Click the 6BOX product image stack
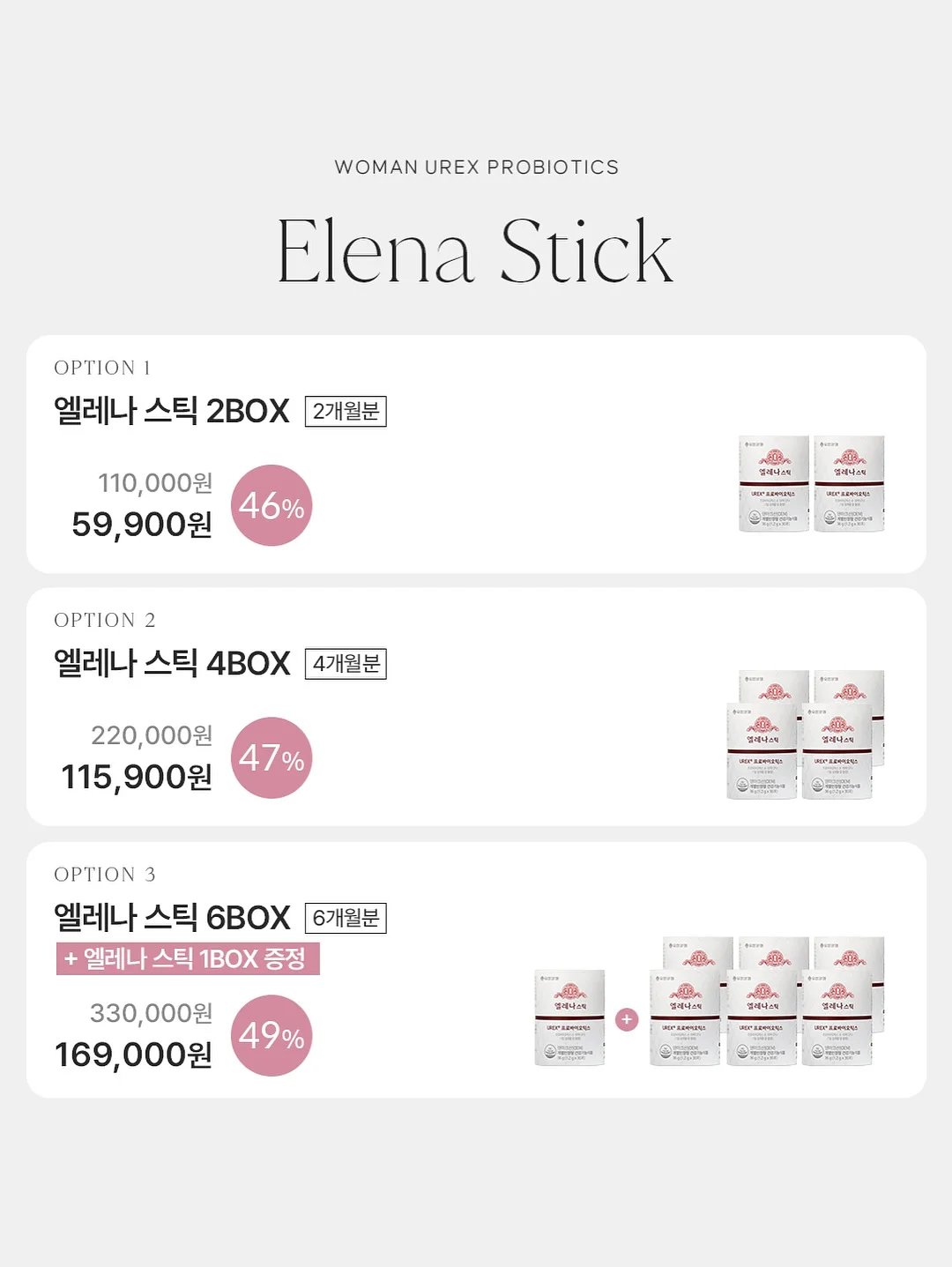 point(767,1002)
